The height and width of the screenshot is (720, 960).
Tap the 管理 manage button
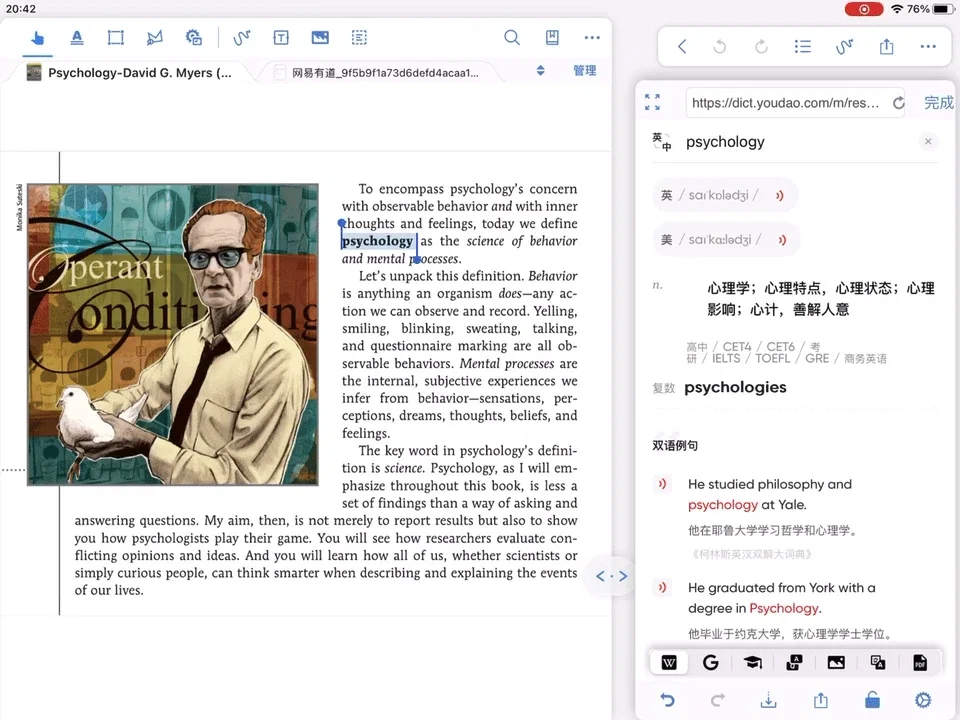pyautogui.click(x=584, y=71)
